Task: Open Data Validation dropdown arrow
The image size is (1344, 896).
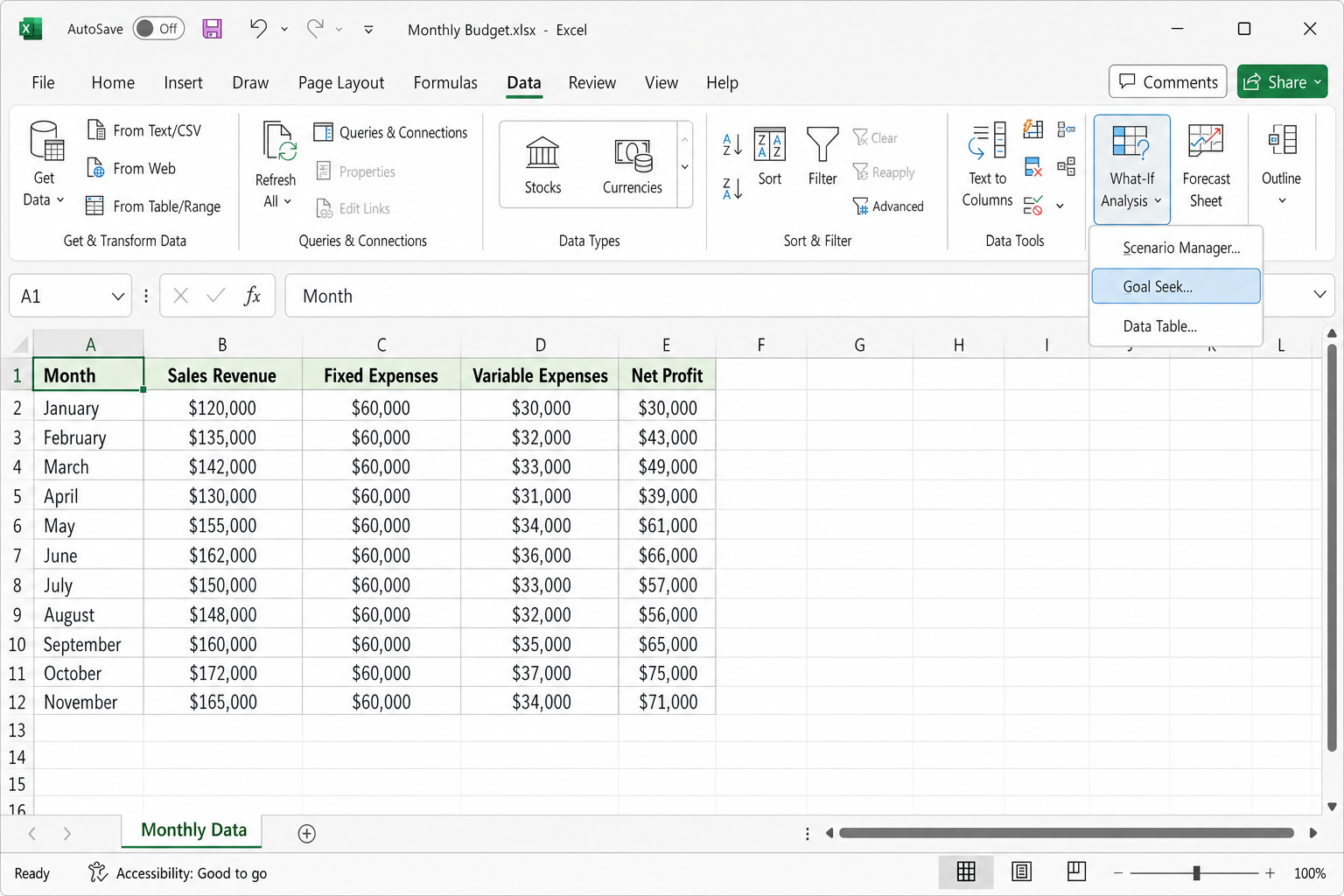Action: 1060,206
